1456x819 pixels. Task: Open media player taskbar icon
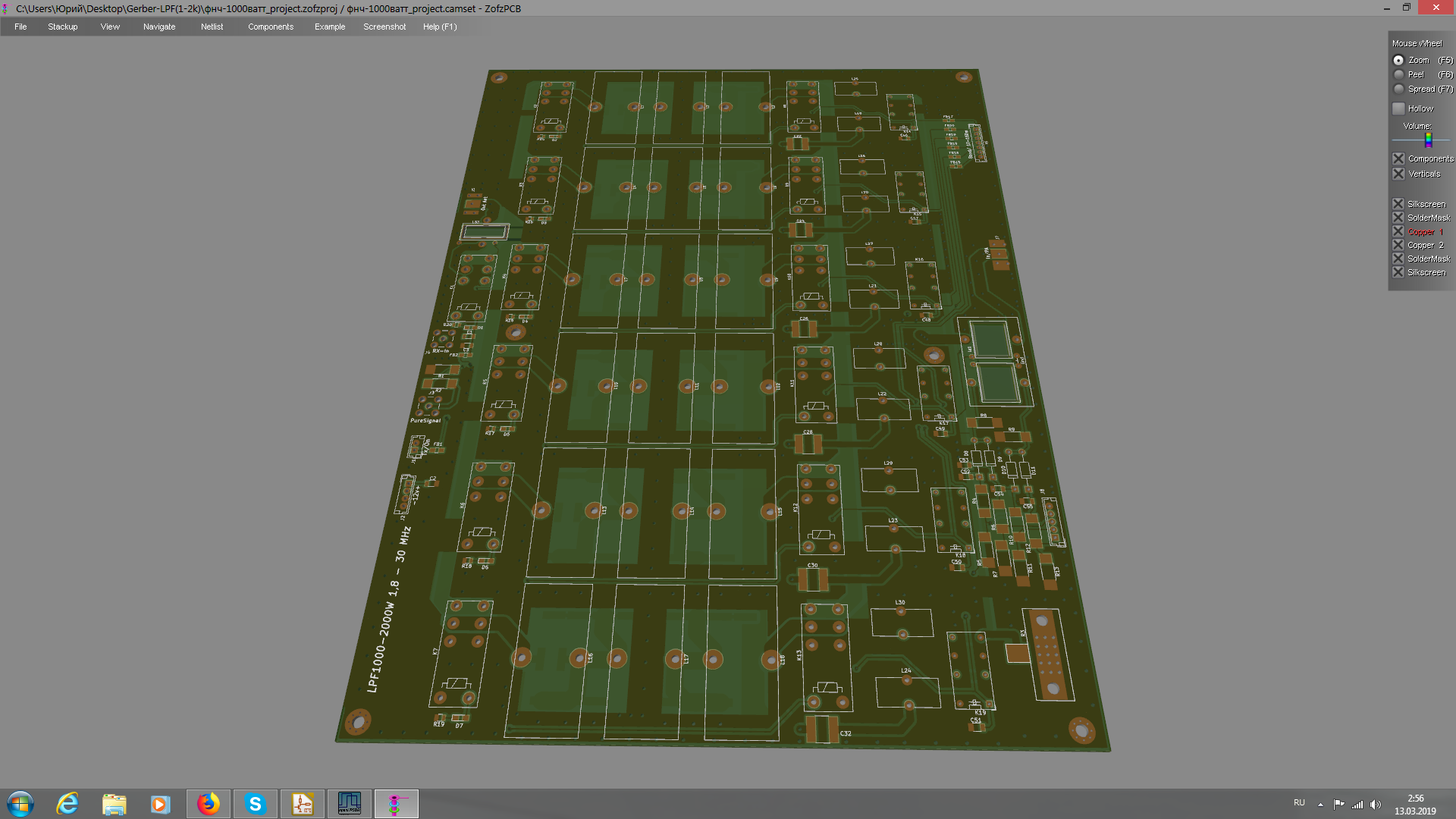point(160,804)
